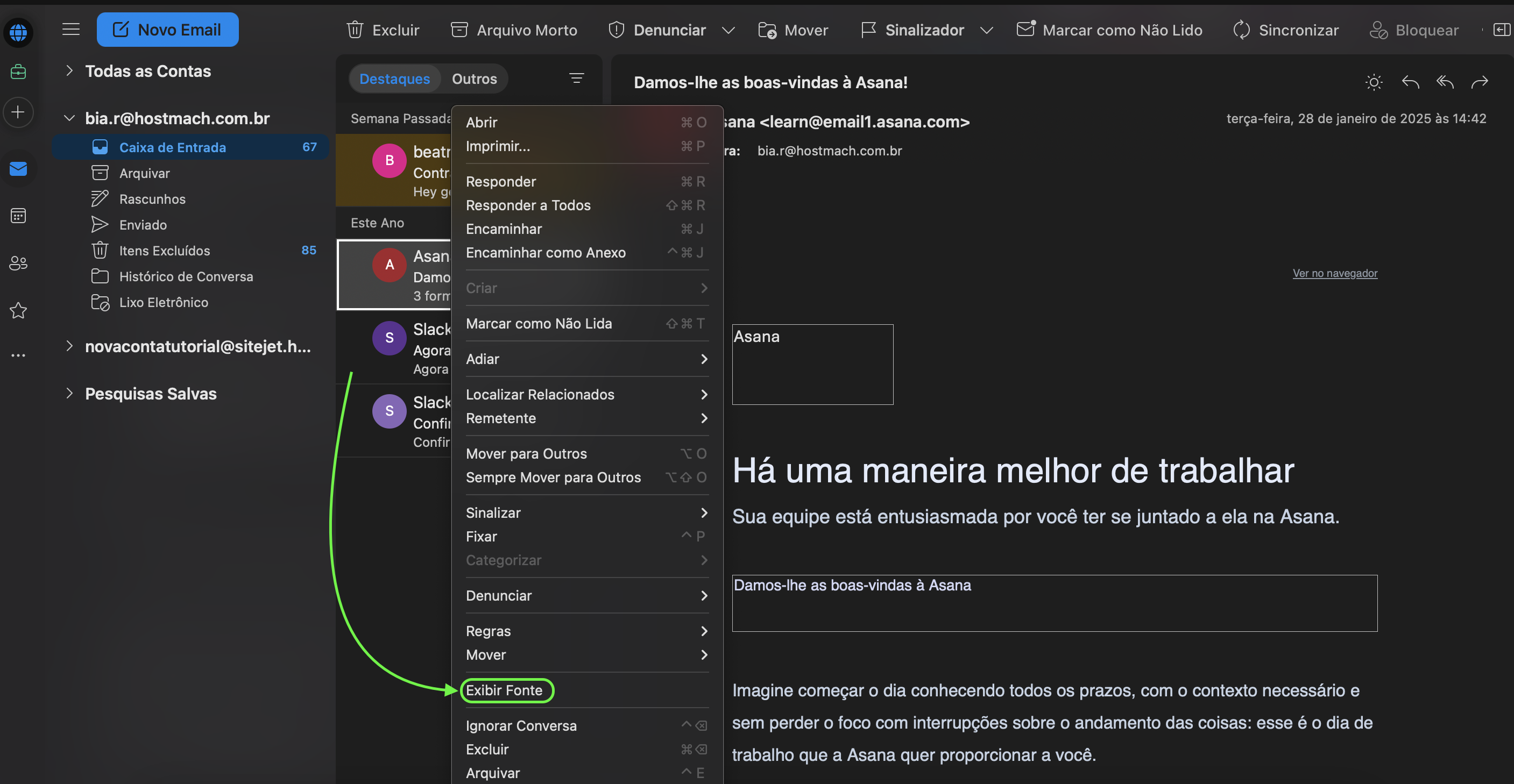
Task: Open Histórico de Conversa folder
Action: pos(191,276)
